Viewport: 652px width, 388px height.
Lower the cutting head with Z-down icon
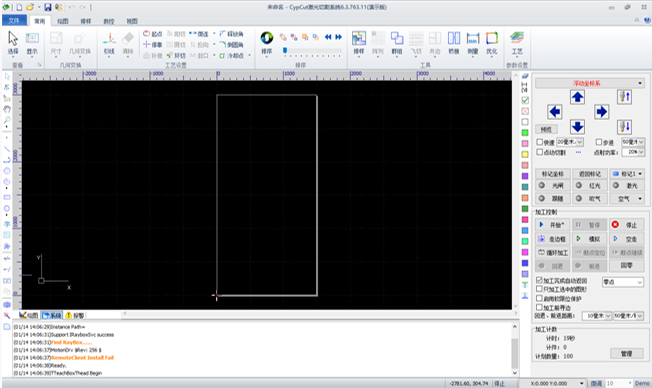625,126
